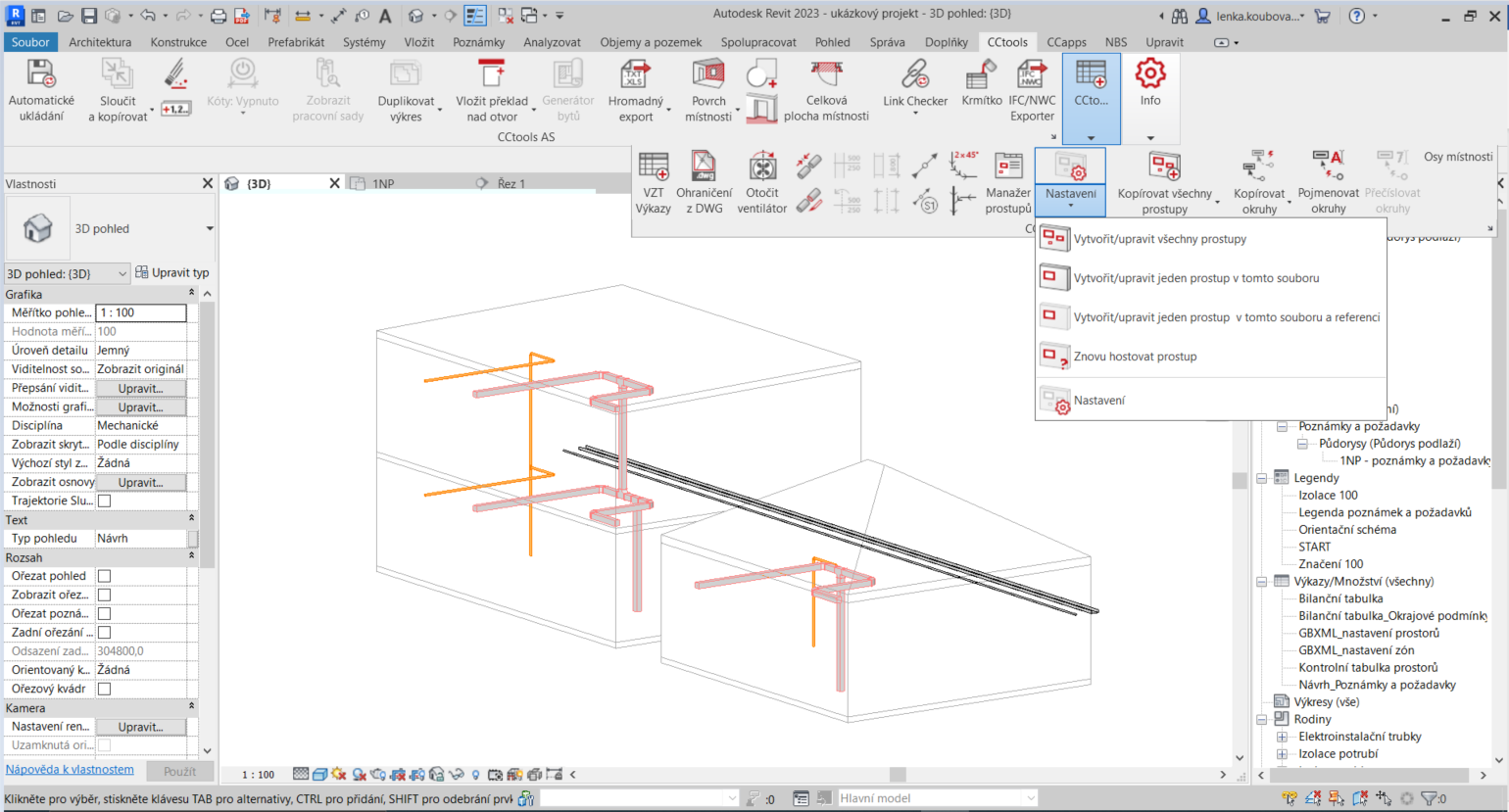
Task: Select Znovu hostovat prostup menu item
Action: pos(1135,357)
